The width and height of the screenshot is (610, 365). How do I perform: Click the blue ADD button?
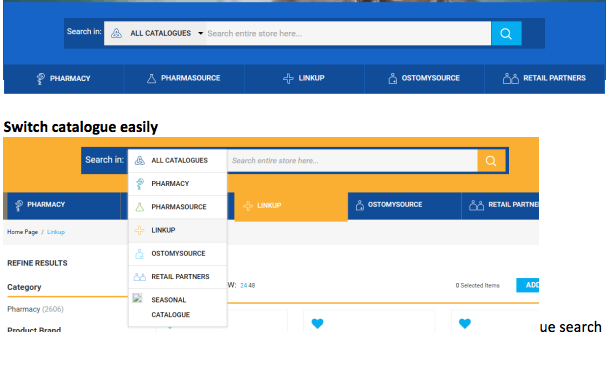(528, 285)
